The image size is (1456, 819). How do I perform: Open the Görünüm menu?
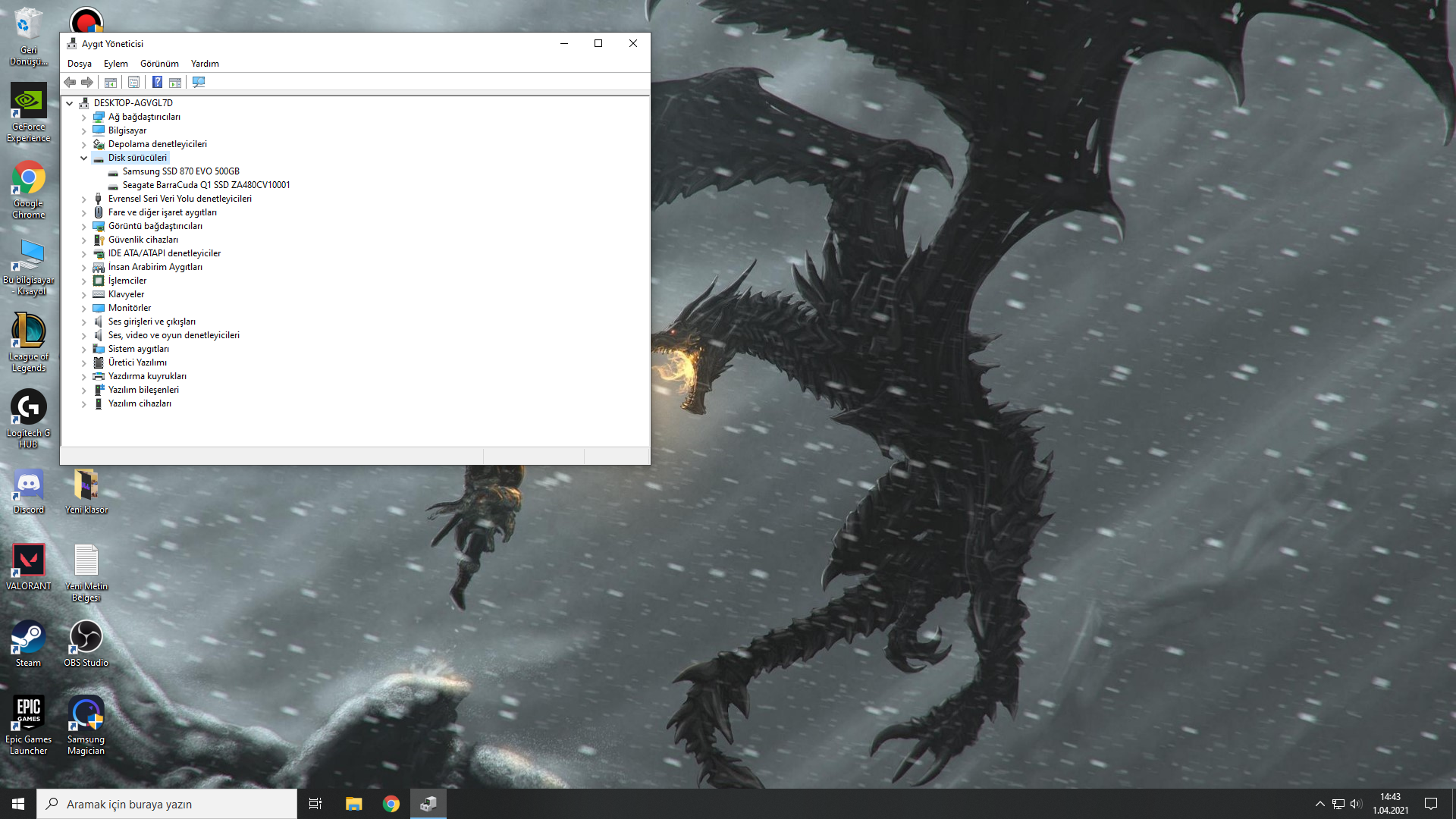pos(159,64)
